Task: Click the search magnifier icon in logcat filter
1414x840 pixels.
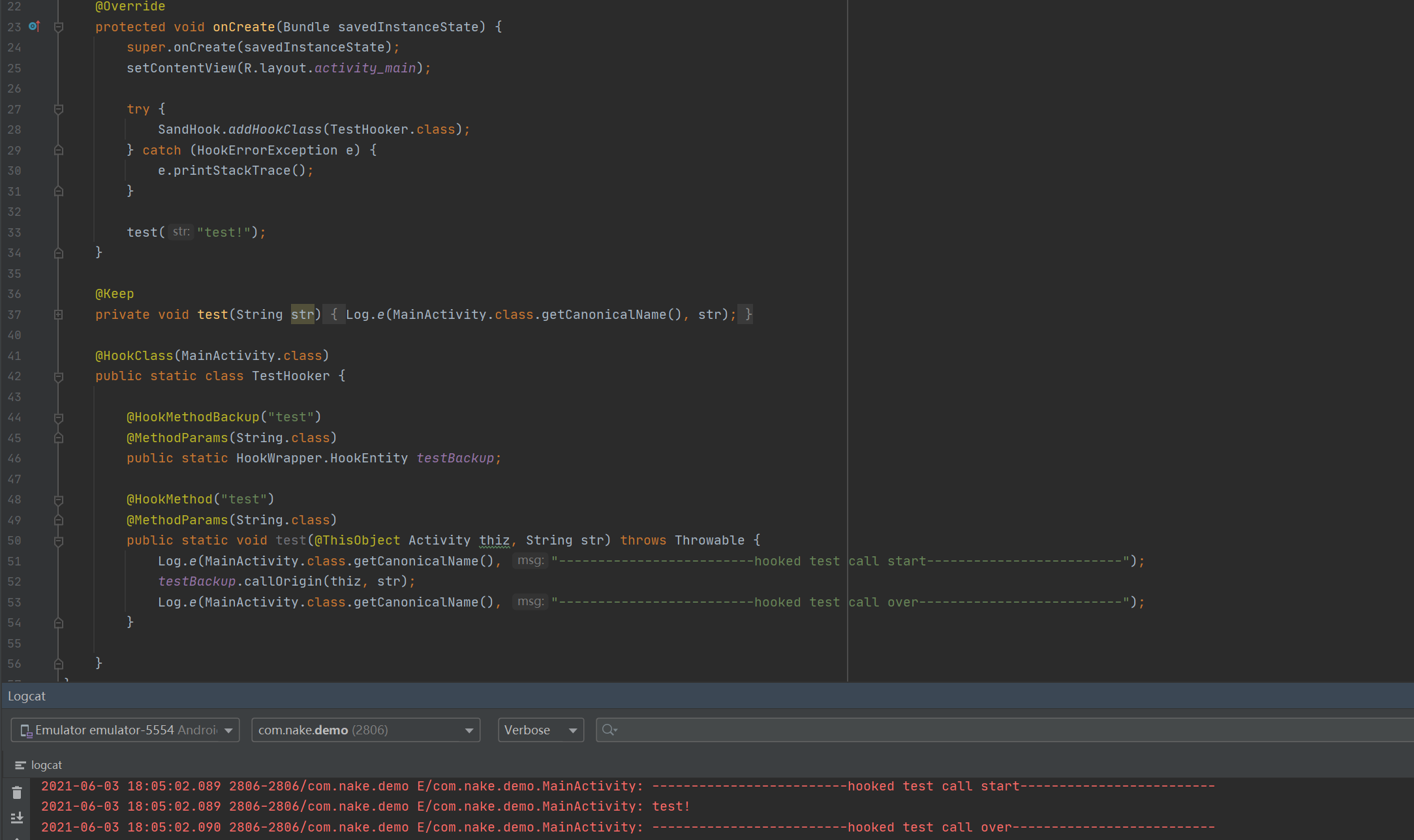Action: [x=609, y=730]
